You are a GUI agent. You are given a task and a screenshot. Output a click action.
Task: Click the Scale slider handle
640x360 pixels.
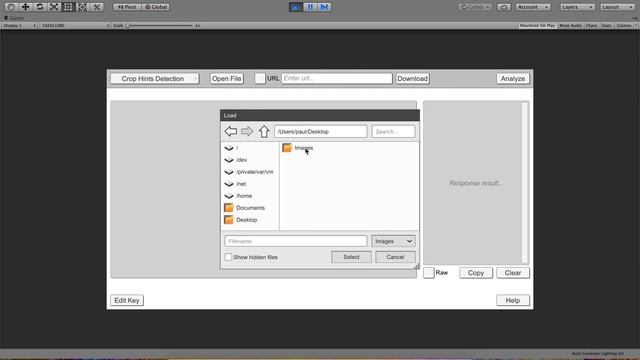(128, 25)
